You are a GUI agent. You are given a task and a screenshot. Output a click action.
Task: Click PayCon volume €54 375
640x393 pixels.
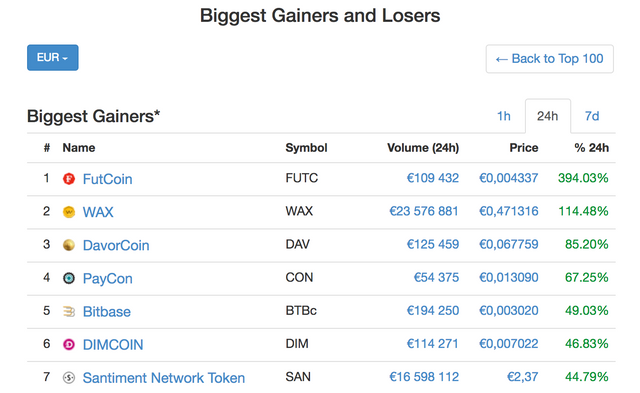pyautogui.click(x=436, y=278)
